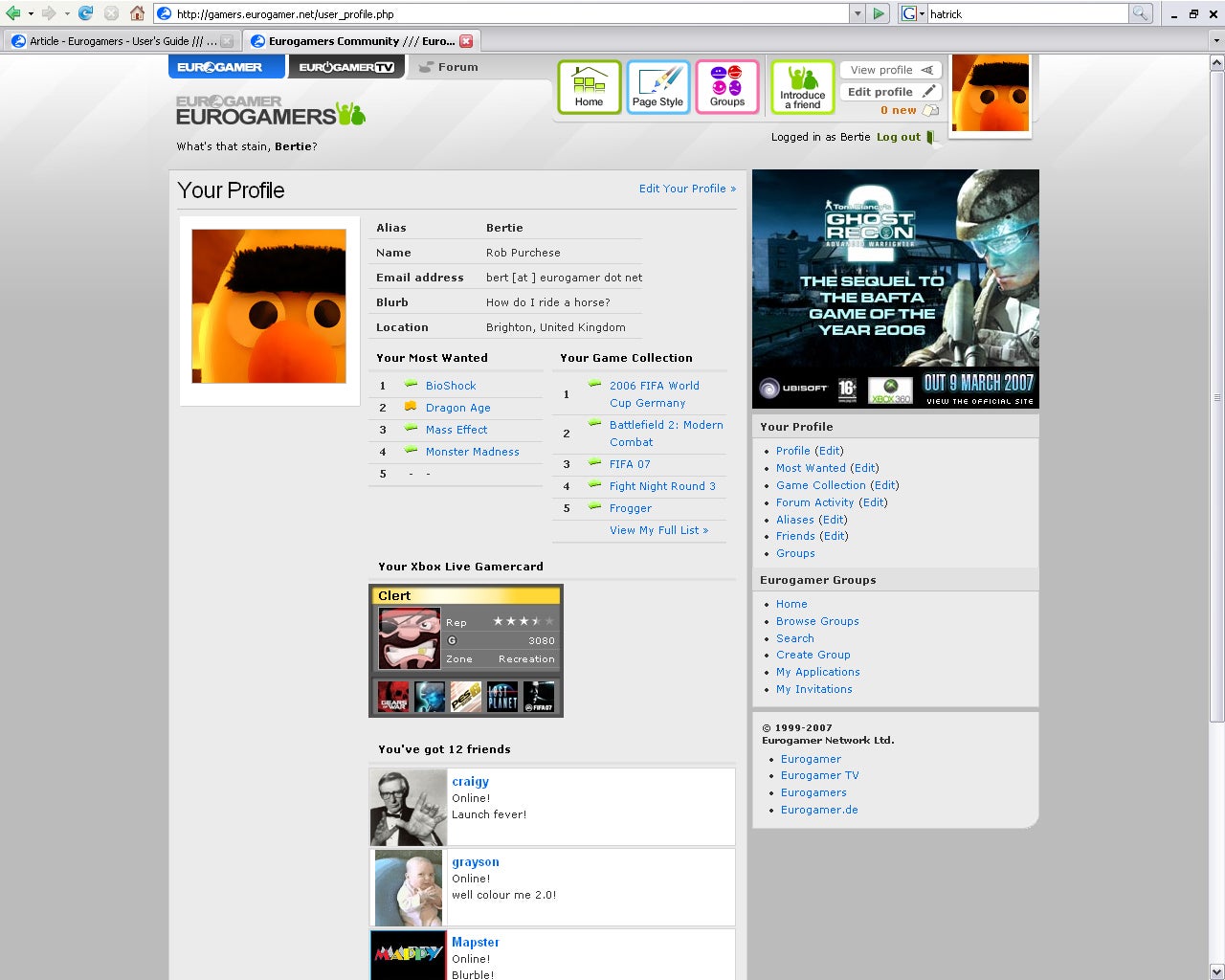Open the Eurogamer site tab
The height and width of the screenshot is (980, 1225).
point(226,67)
